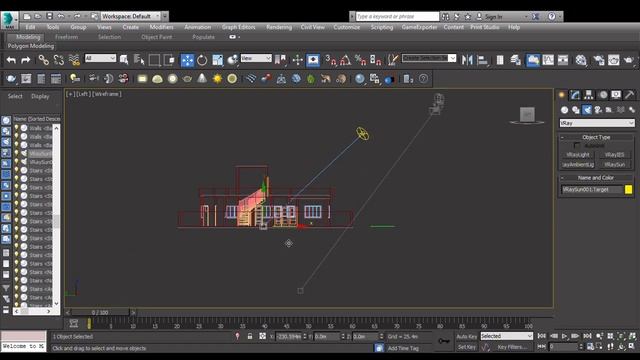Toggle the Percent Snap icon
This screenshot has width=640, height=360.
tap(360, 60)
